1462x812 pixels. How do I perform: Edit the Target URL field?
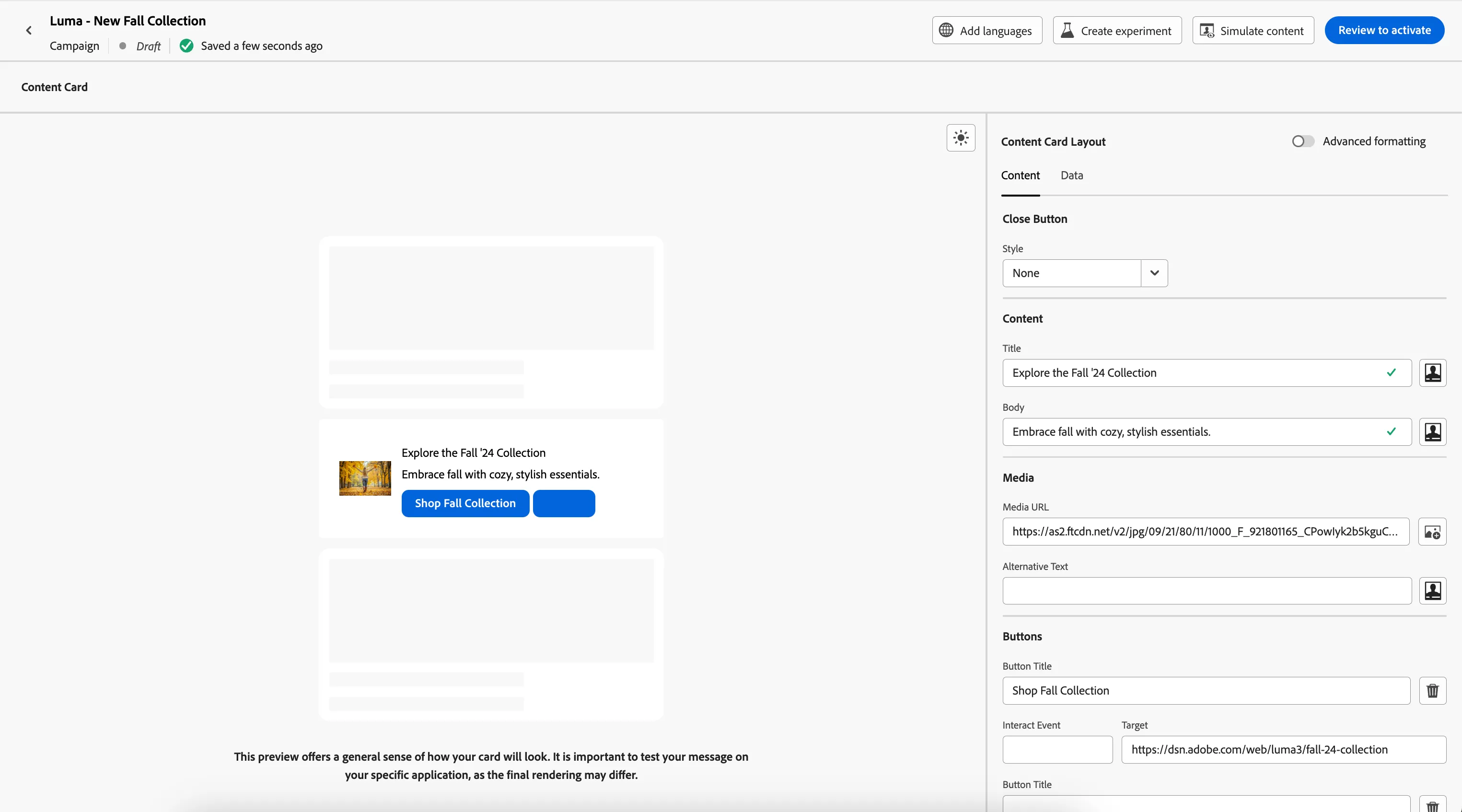[1283, 750]
